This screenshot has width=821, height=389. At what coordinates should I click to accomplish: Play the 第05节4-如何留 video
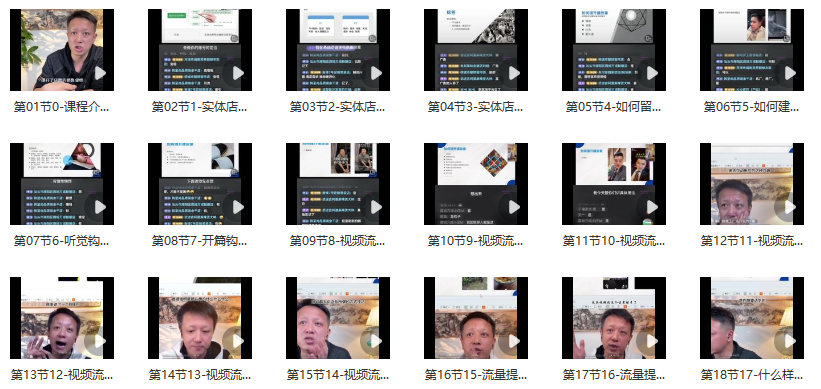pos(651,73)
